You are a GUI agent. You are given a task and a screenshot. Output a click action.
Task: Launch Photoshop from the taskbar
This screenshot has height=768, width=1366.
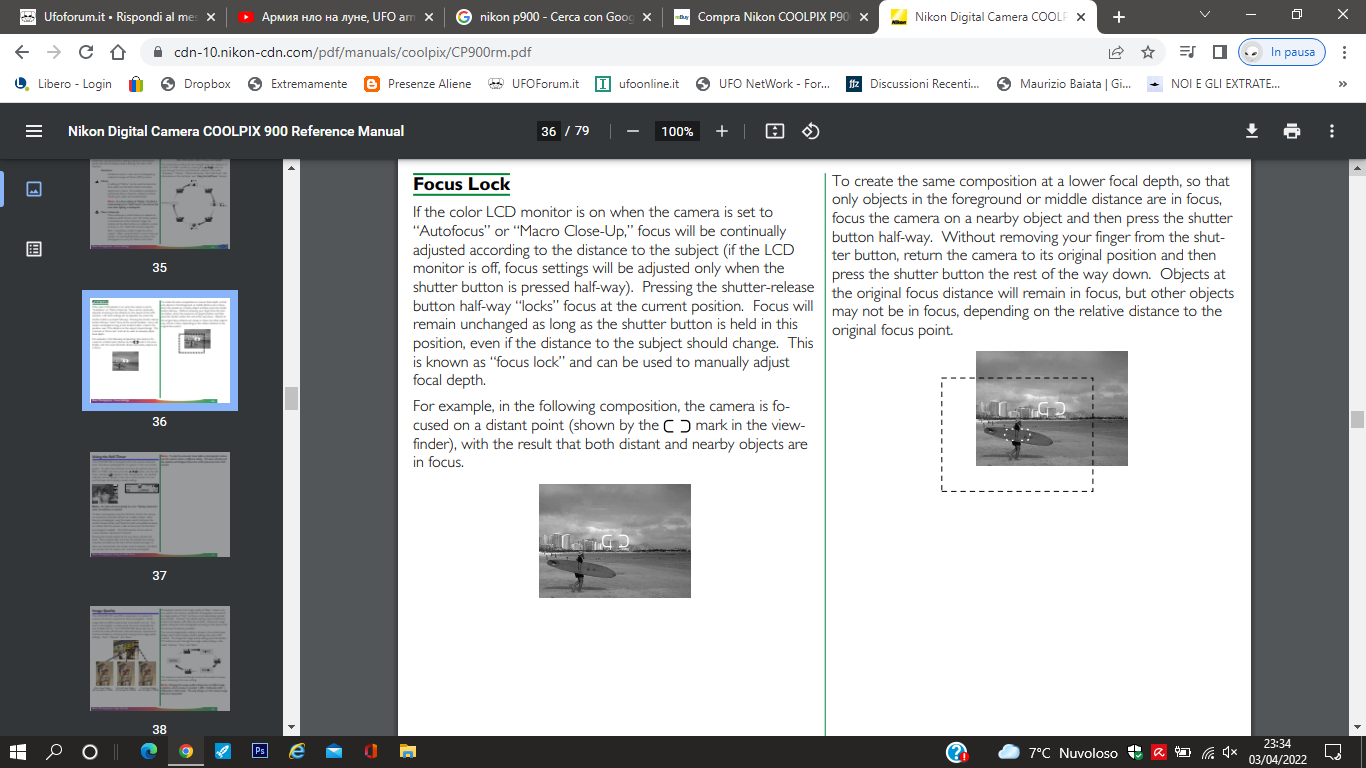click(259, 751)
